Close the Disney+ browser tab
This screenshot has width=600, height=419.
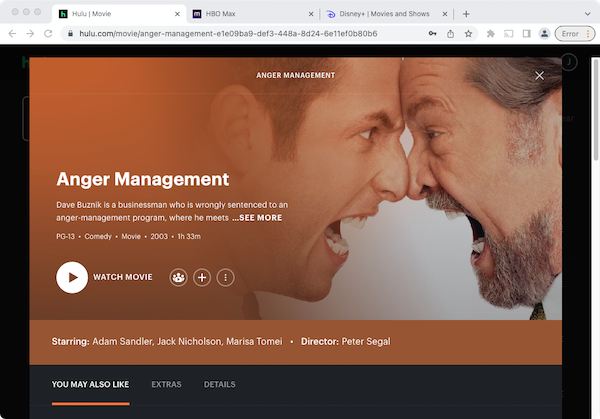pyautogui.click(x=445, y=14)
